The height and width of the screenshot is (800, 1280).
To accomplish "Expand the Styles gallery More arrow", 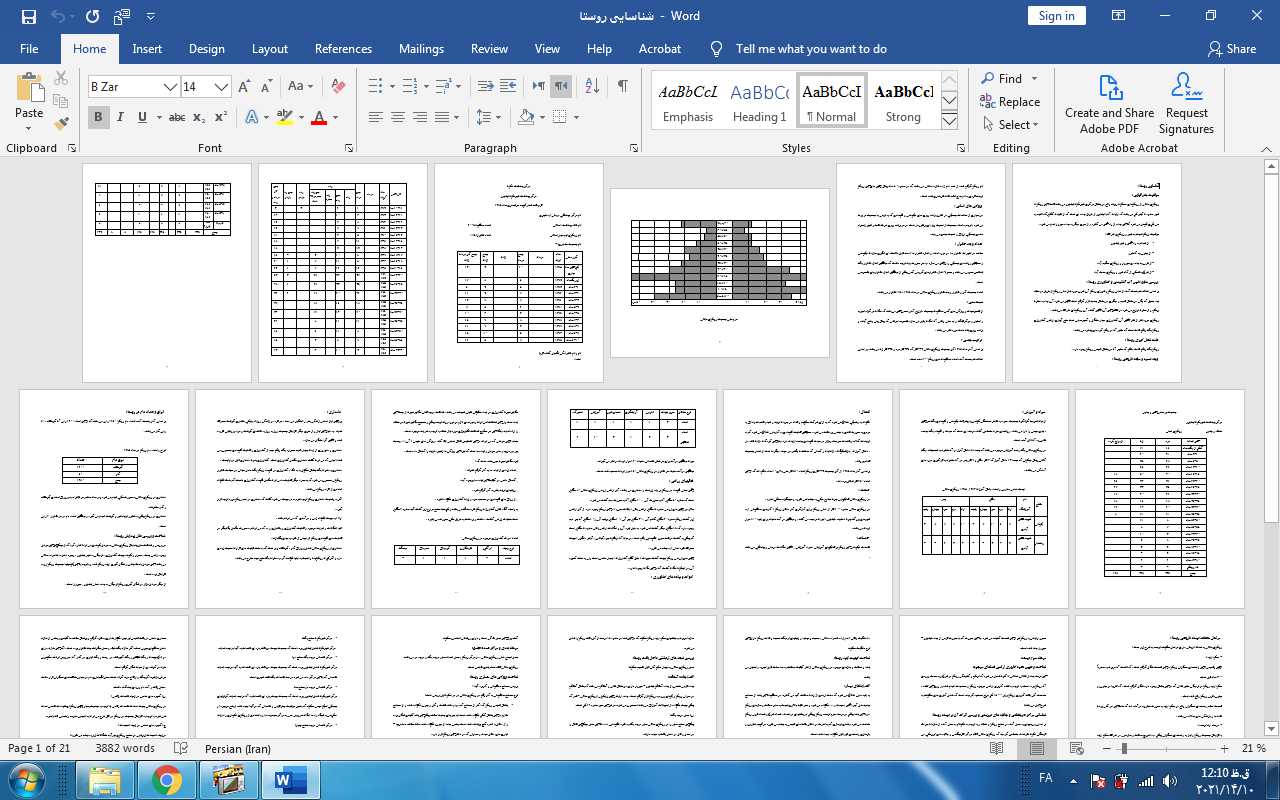I will (950, 121).
